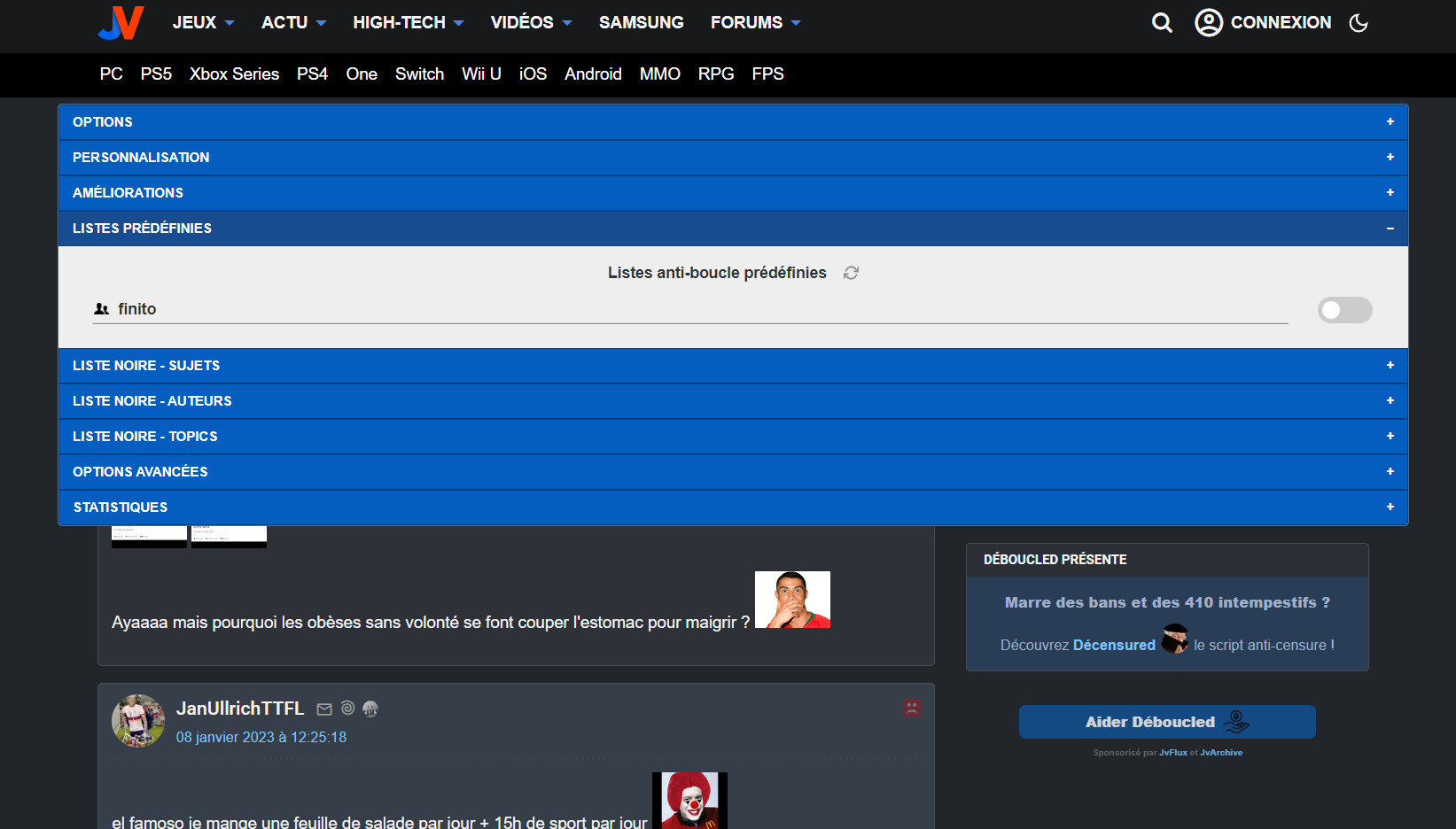Viewport: 1456px width, 829px height.
Task: Click the people icon beside finito
Action: coord(102,309)
